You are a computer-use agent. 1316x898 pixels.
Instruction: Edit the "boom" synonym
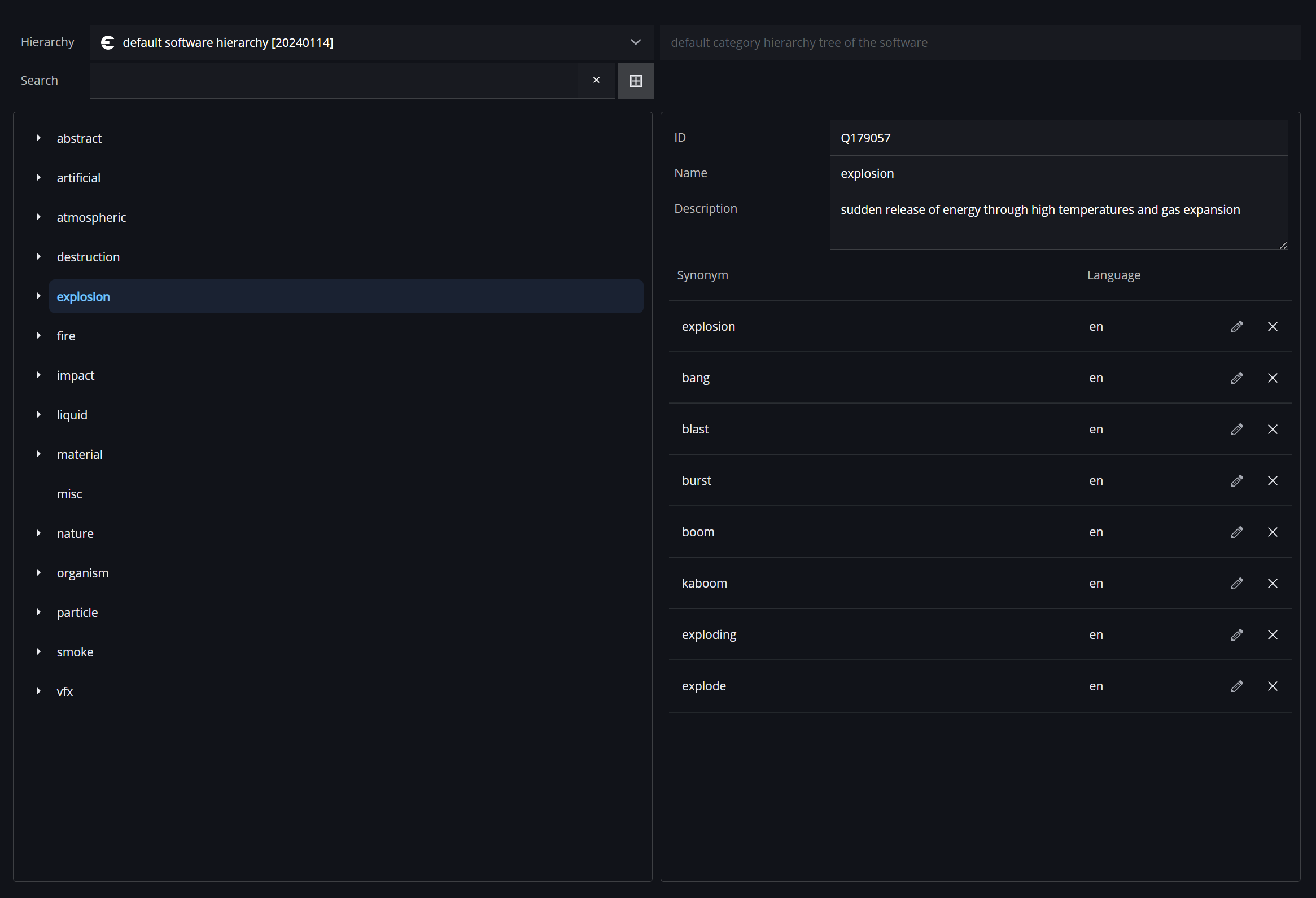[x=1237, y=532]
